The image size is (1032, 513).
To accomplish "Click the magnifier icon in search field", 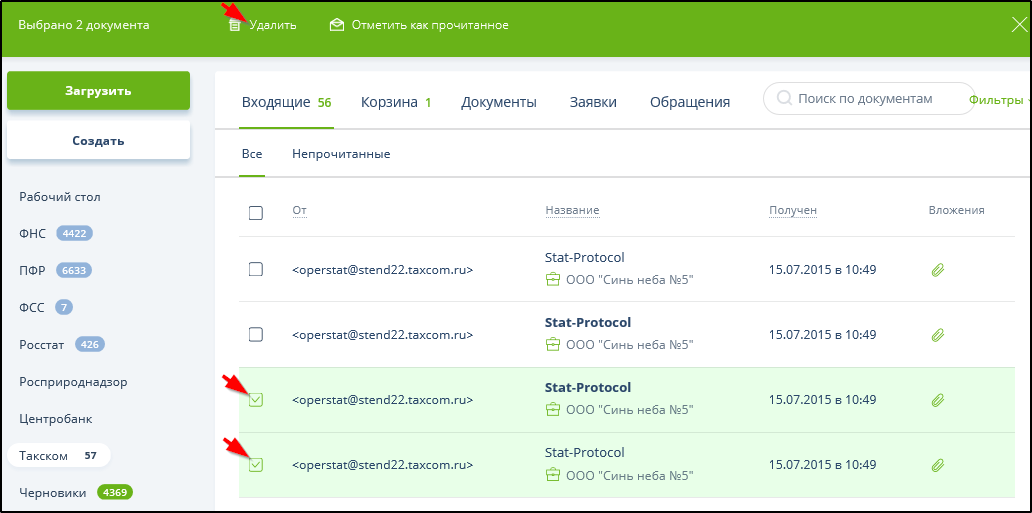I will click(x=784, y=99).
